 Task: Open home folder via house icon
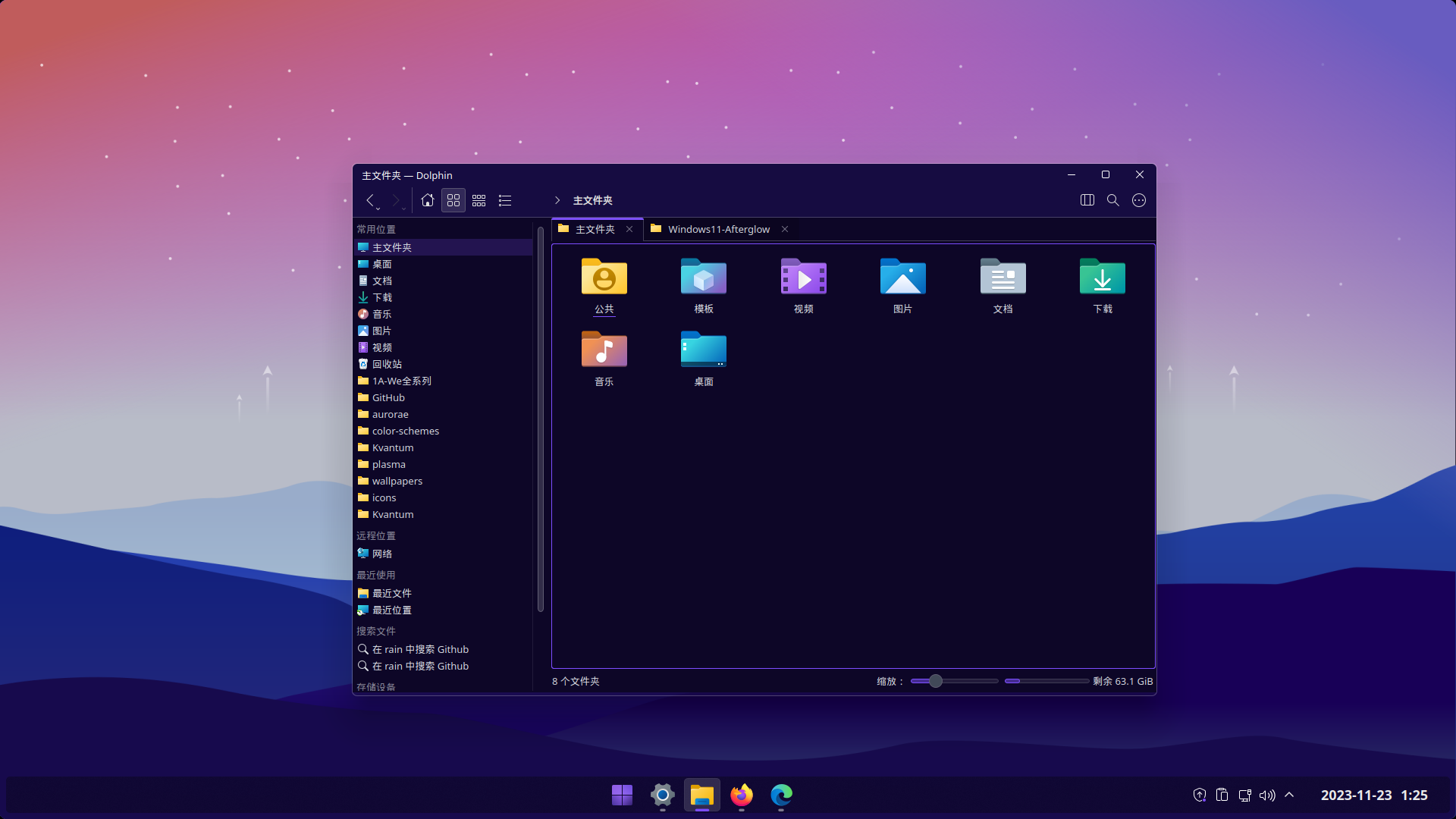tap(428, 200)
